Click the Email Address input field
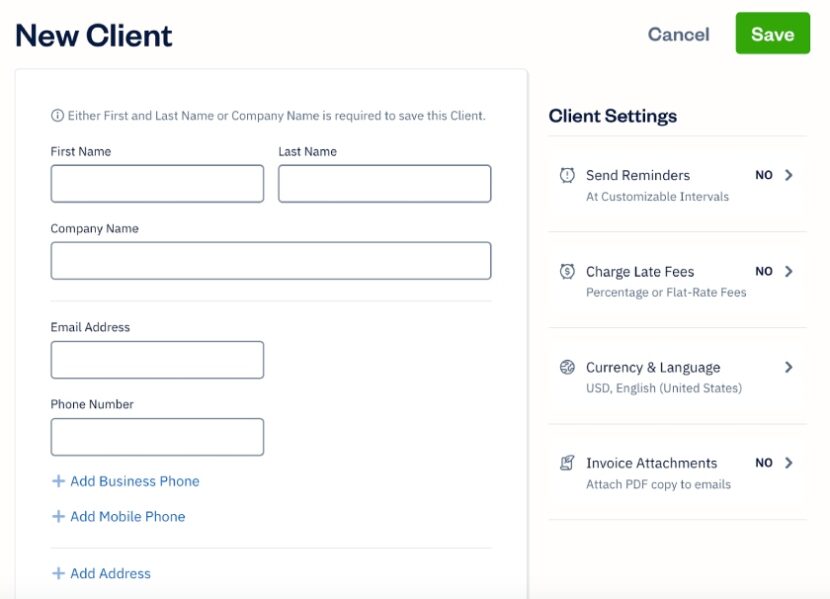Image resolution: width=830 pixels, height=599 pixels. 156,359
